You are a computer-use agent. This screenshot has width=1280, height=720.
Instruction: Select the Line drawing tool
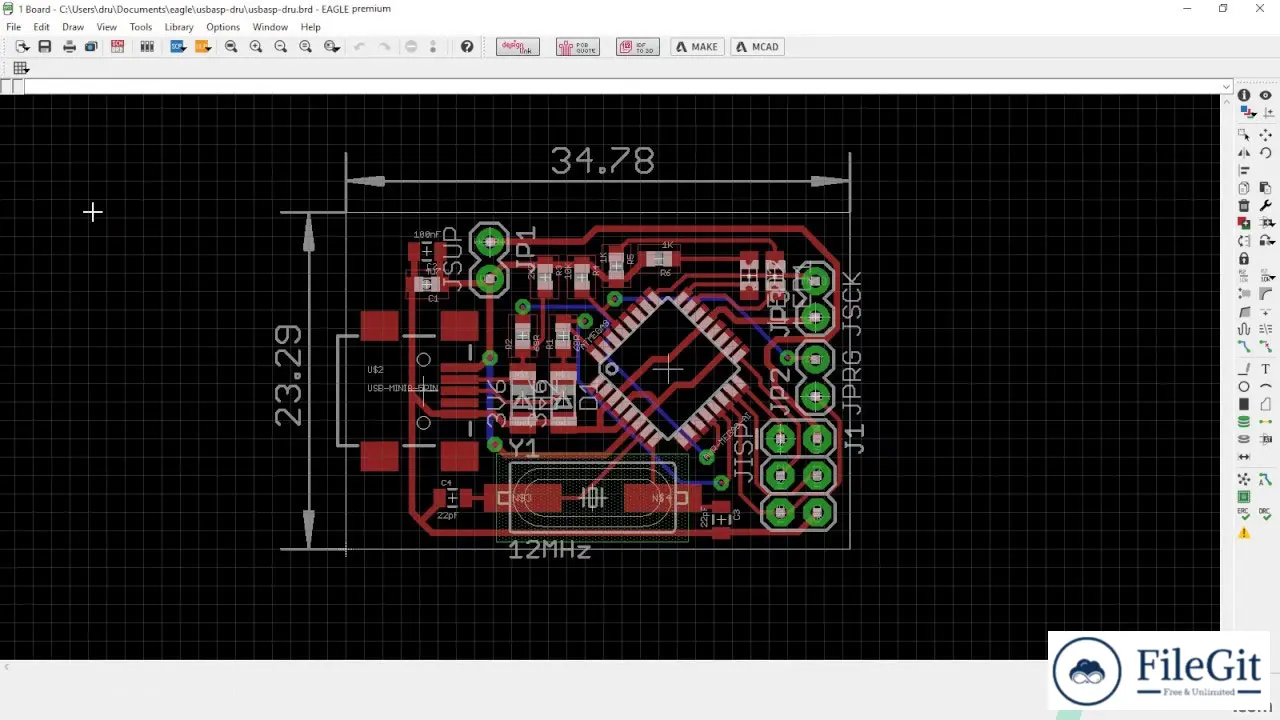coord(1244,369)
